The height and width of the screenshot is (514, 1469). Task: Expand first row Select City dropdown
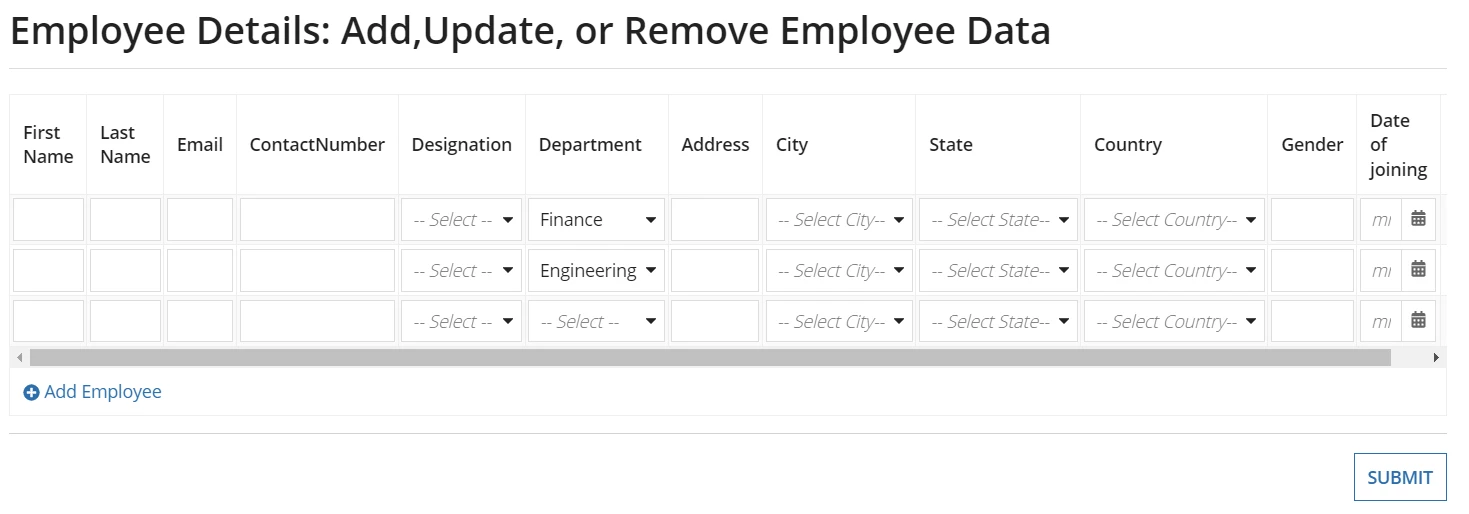(x=839, y=219)
